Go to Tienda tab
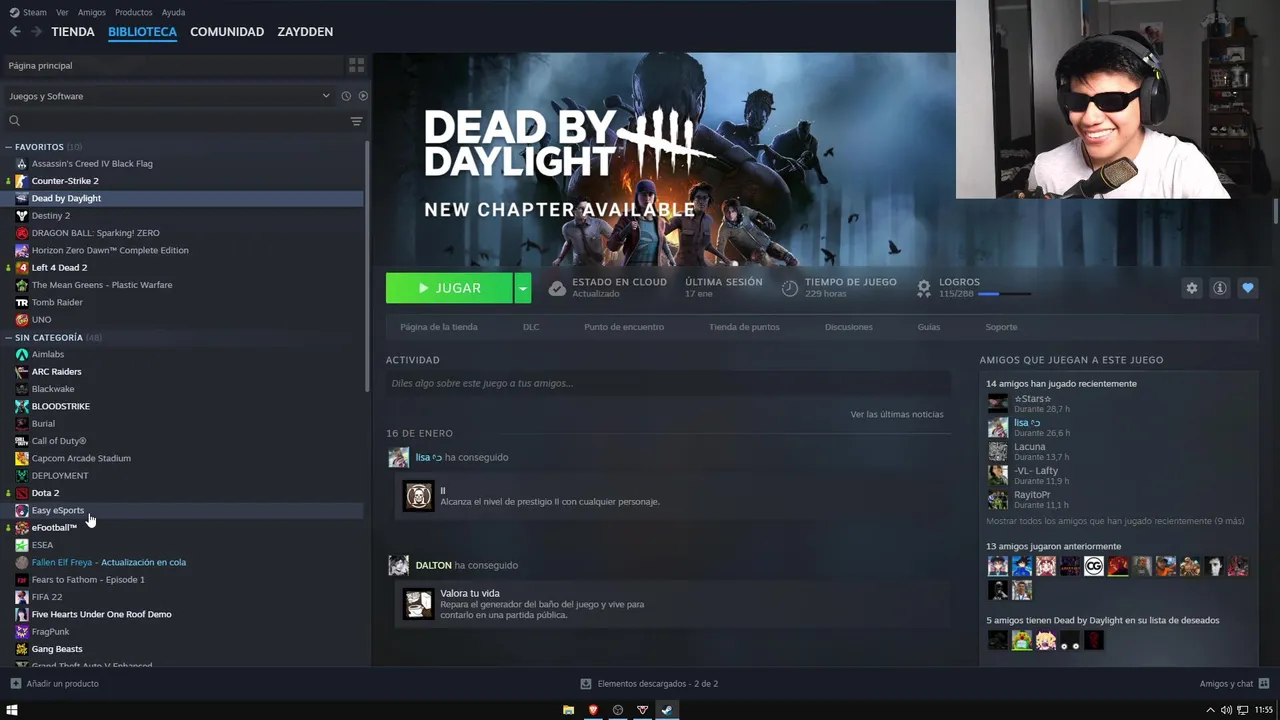This screenshot has width=1280, height=720. 73,32
